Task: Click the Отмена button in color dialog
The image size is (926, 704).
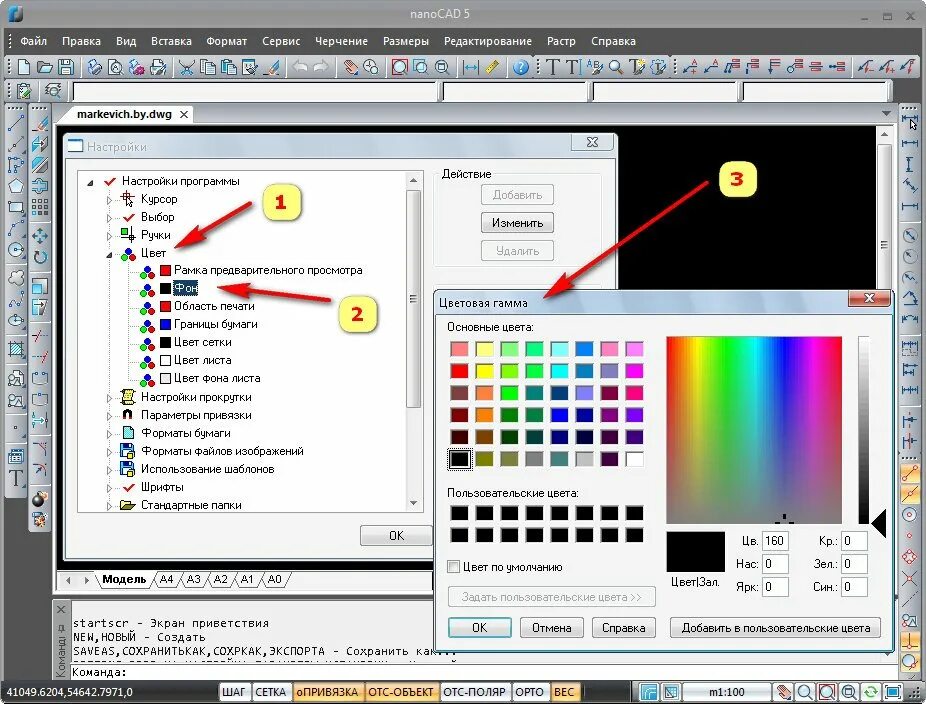Action: (552, 627)
